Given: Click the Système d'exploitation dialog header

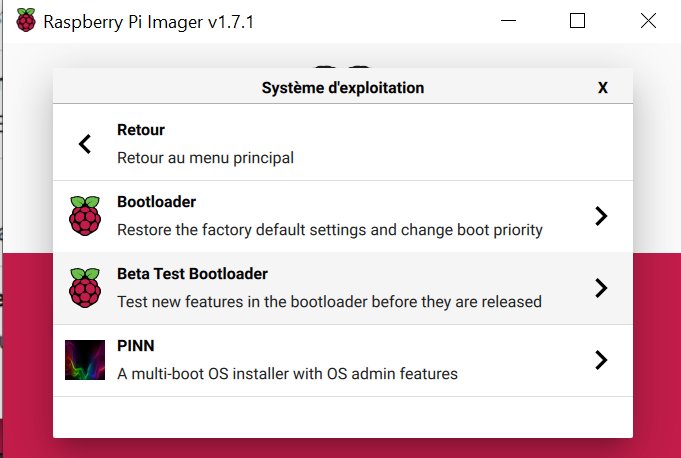Looking at the screenshot, I should click(x=343, y=88).
